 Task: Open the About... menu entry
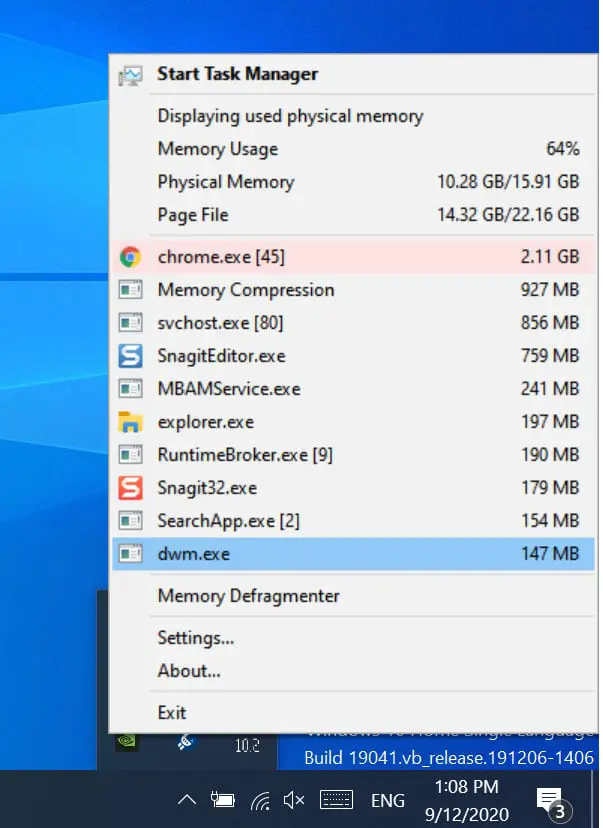click(x=353, y=671)
